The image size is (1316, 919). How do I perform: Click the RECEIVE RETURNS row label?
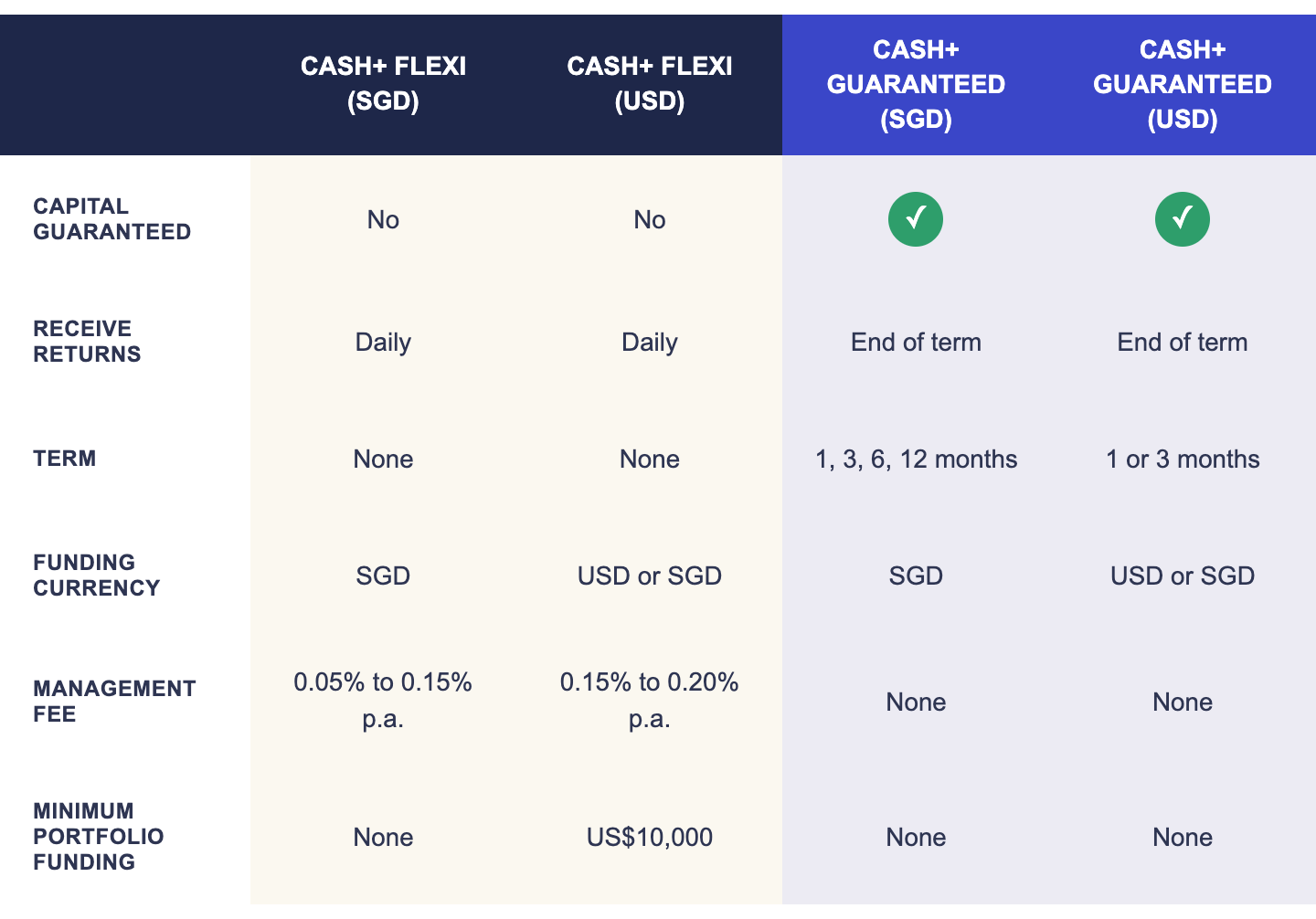pos(88,342)
